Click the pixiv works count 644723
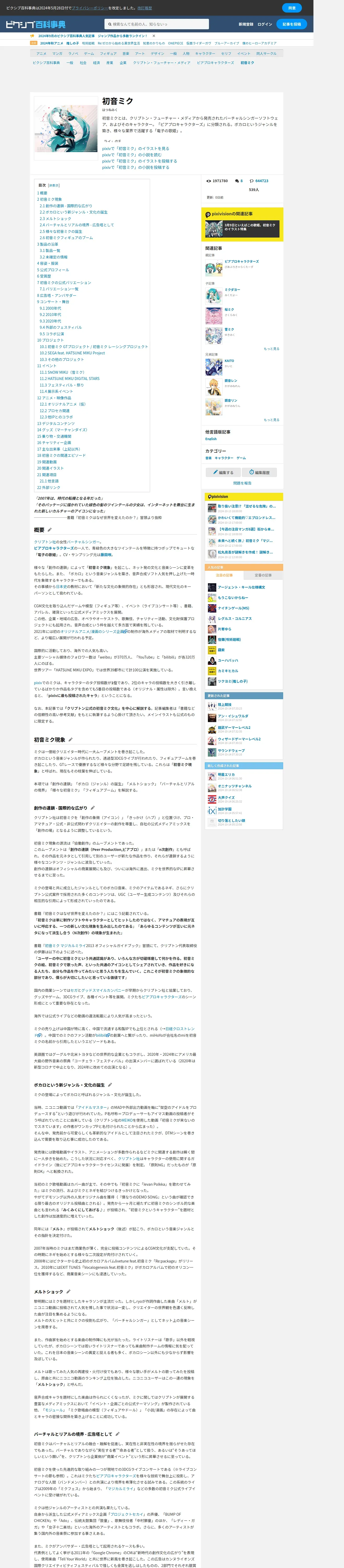 pyautogui.click(x=261, y=181)
